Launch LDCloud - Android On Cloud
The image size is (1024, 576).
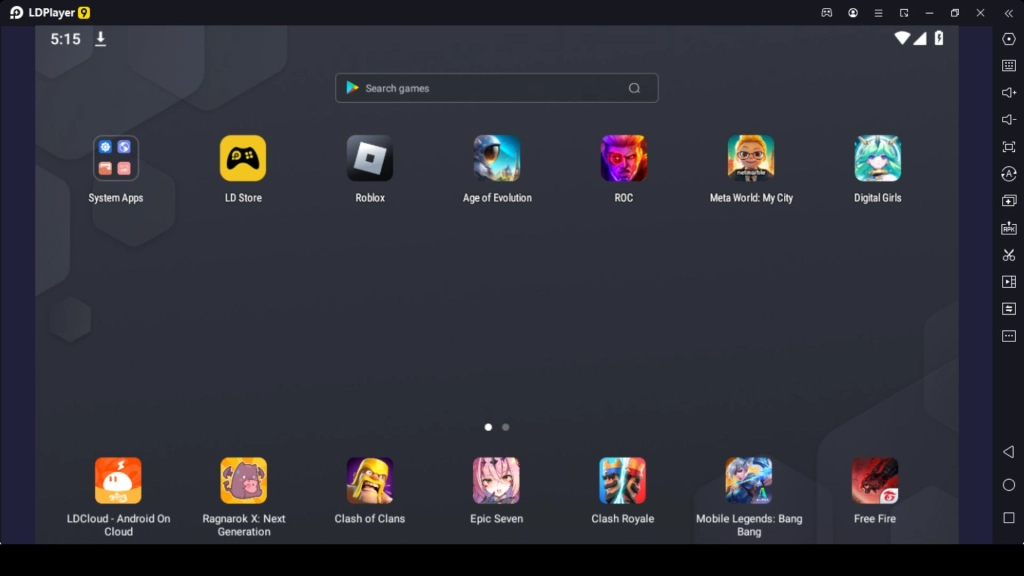[x=118, y=481]
